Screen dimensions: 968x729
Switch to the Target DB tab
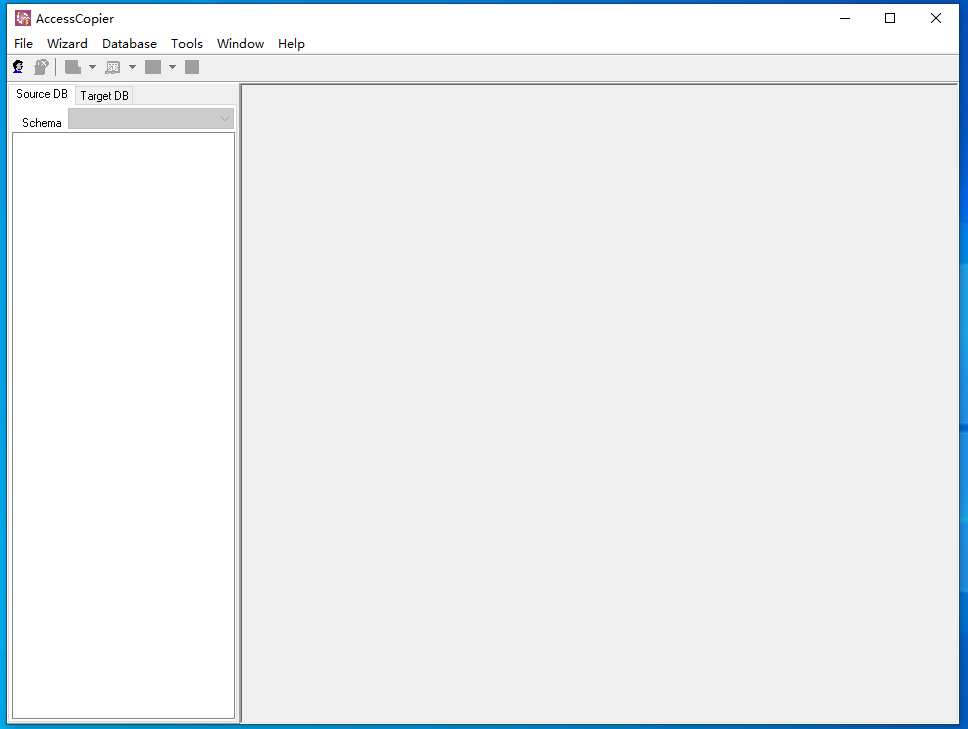tap(104, 96)
